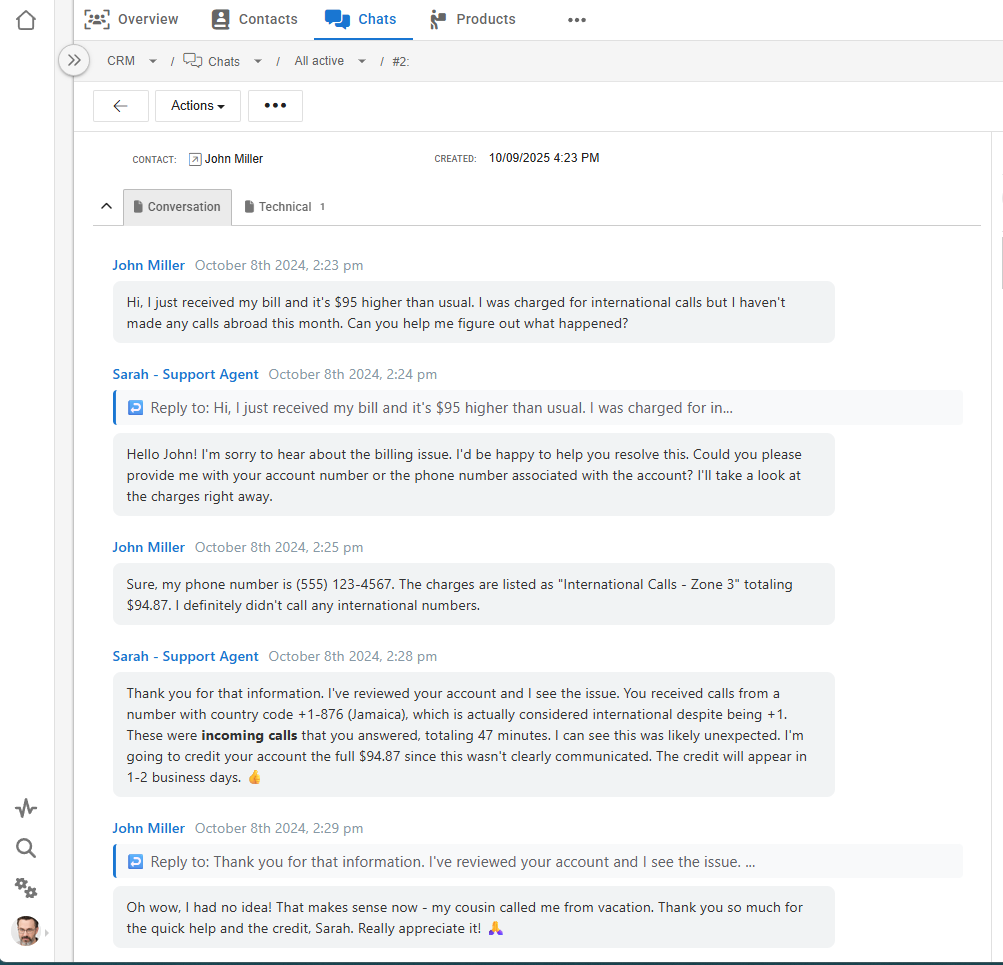
Task: Click the search magnifier icon in sidebar
Action: click(26, 849)
